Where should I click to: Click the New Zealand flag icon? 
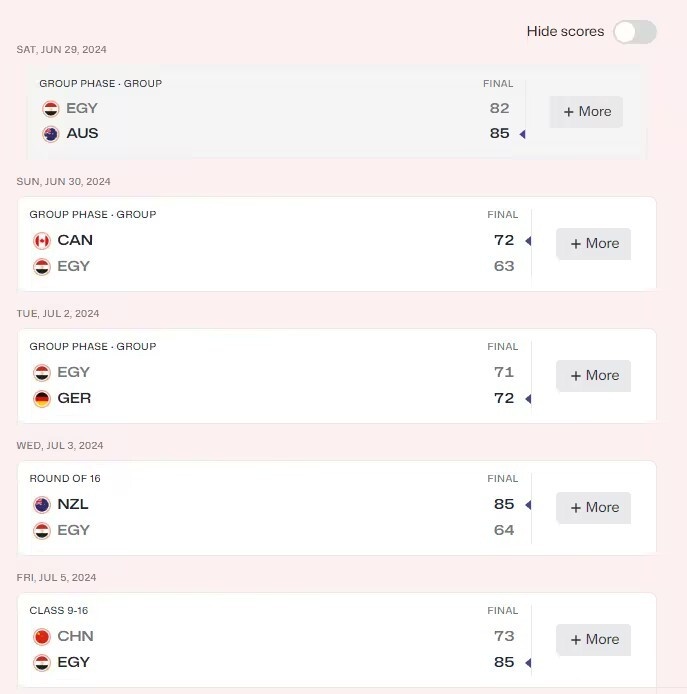[42, 505]
